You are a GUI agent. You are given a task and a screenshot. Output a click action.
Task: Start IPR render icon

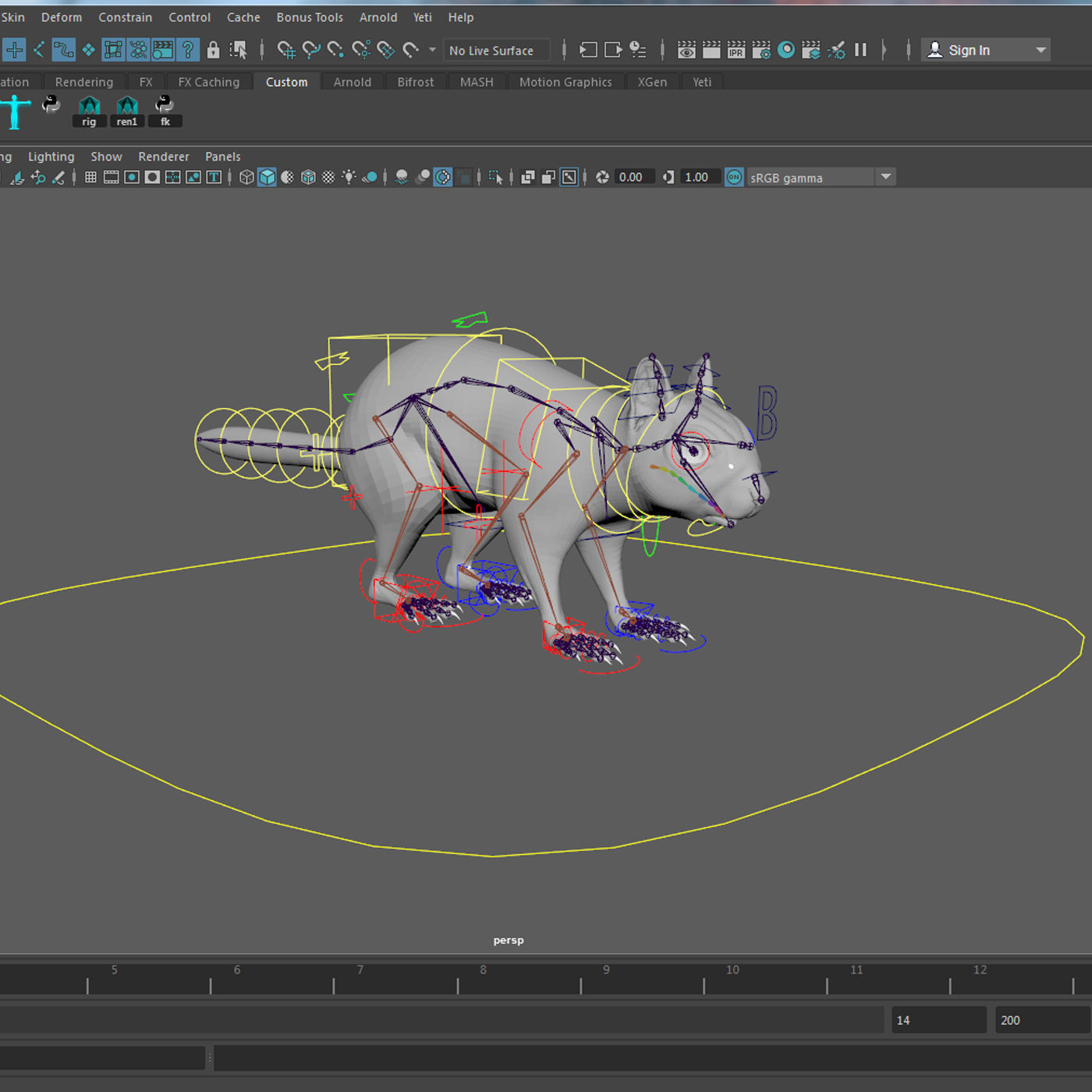tap(736, 50)
